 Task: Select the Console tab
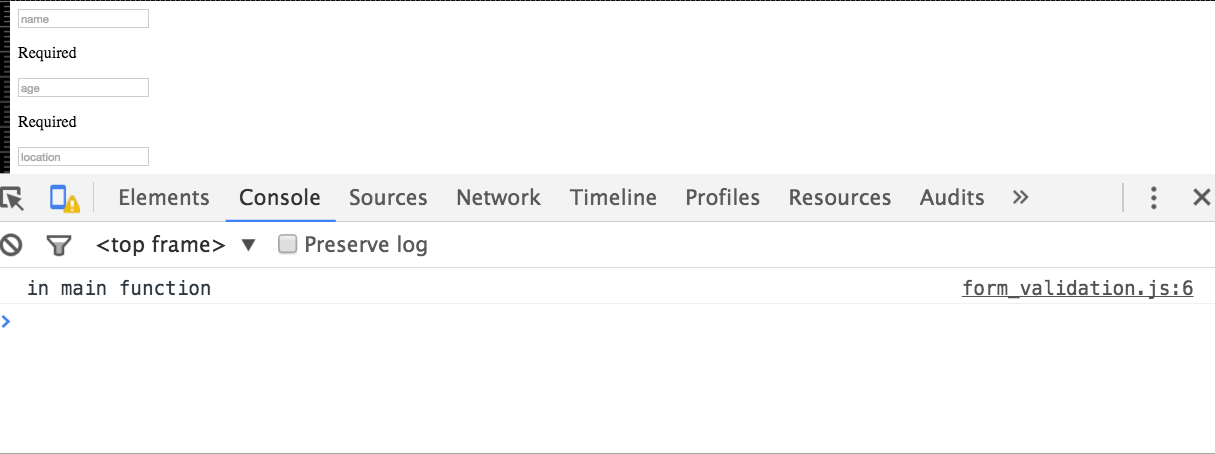(x=280, y=198)
